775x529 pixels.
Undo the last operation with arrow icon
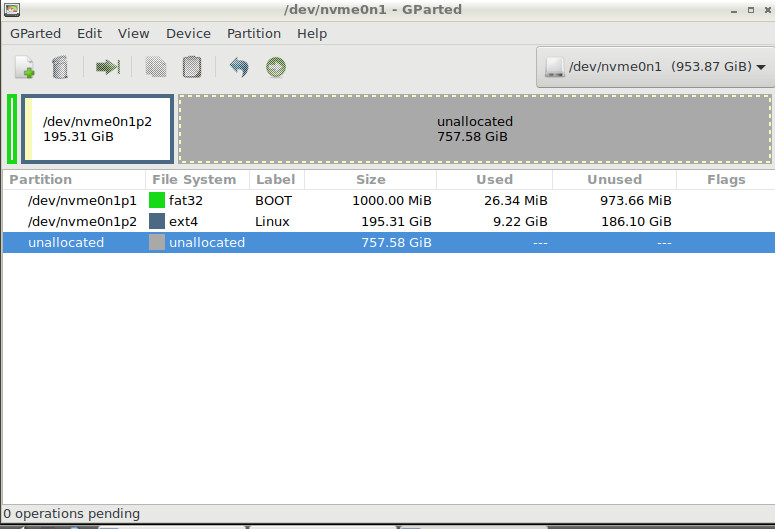click(239, 68)
